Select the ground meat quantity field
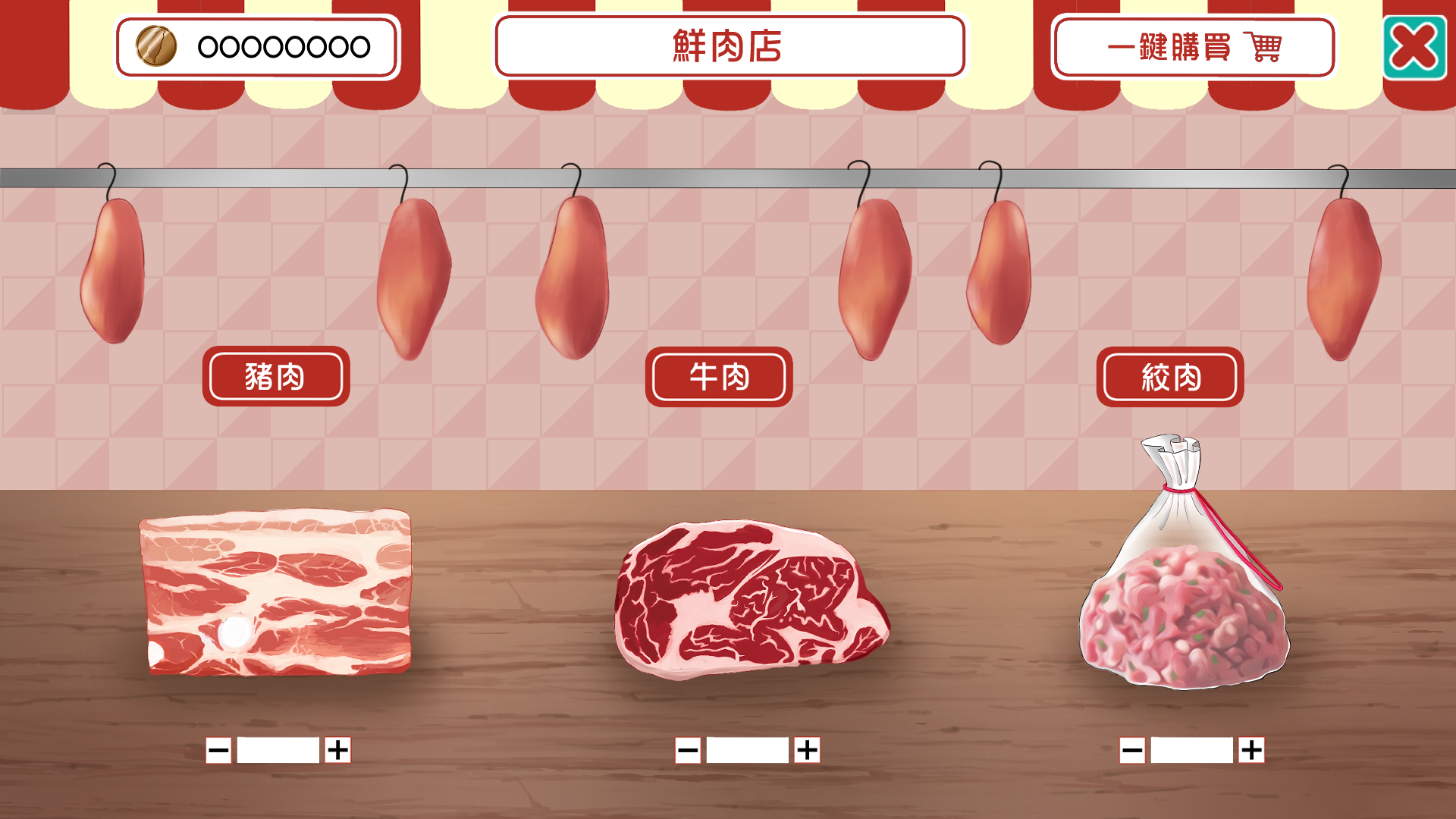 1192,750
